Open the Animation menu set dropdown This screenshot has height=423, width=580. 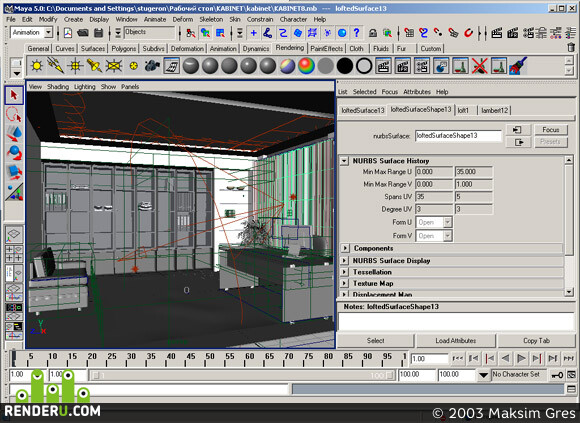[x=48, y=33]
